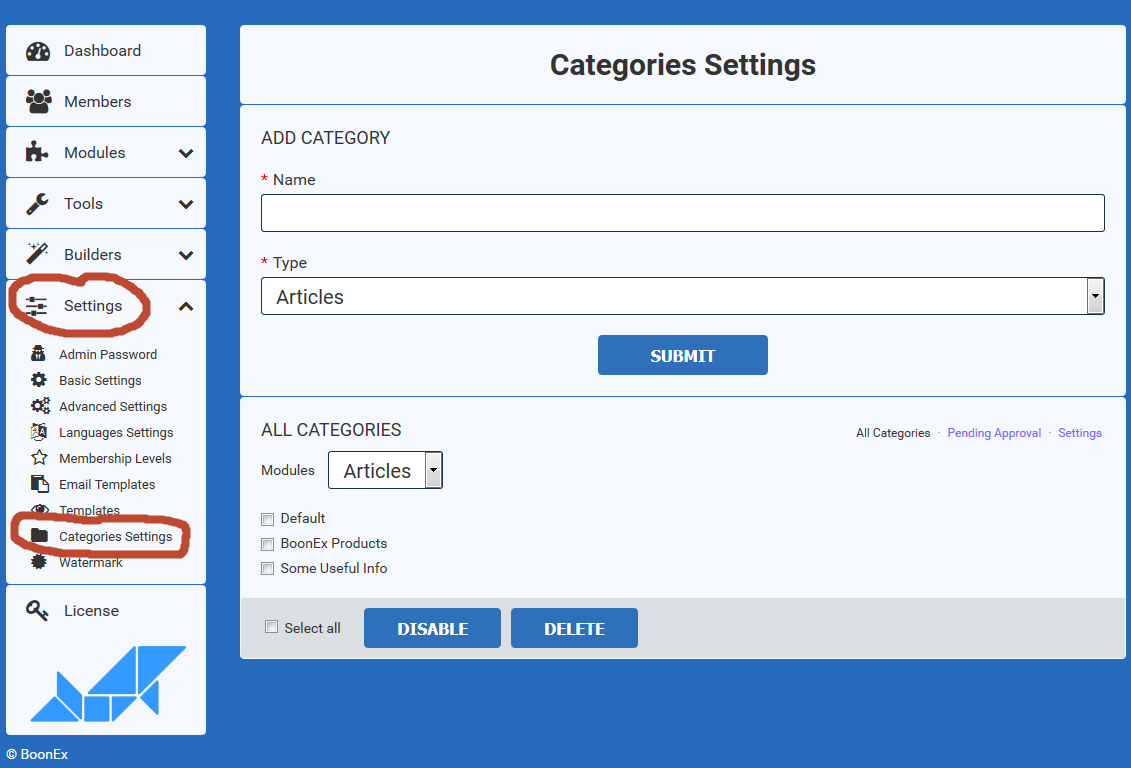
Task: Click the Modules puzzle piece icon
Action: click(x=38, y=153)
